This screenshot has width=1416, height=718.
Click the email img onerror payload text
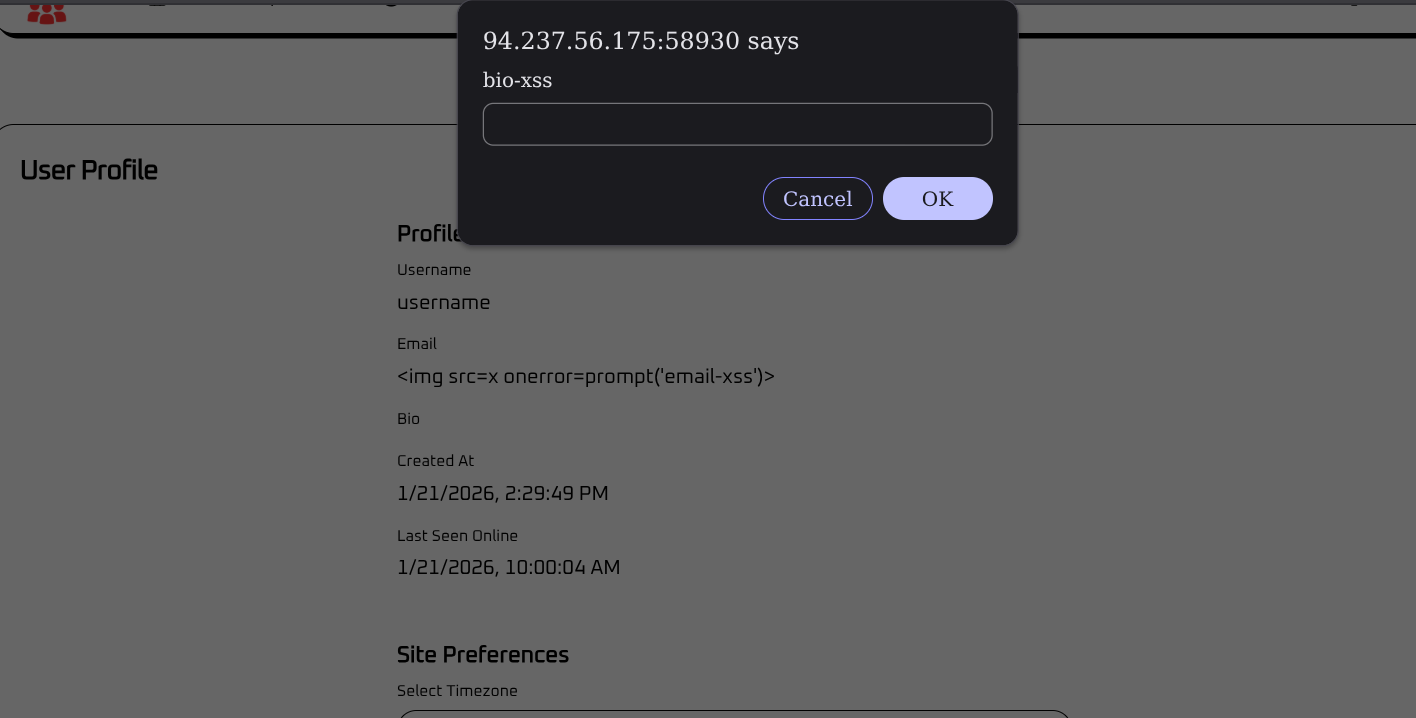pyautogui.click(x=586, y=377)
